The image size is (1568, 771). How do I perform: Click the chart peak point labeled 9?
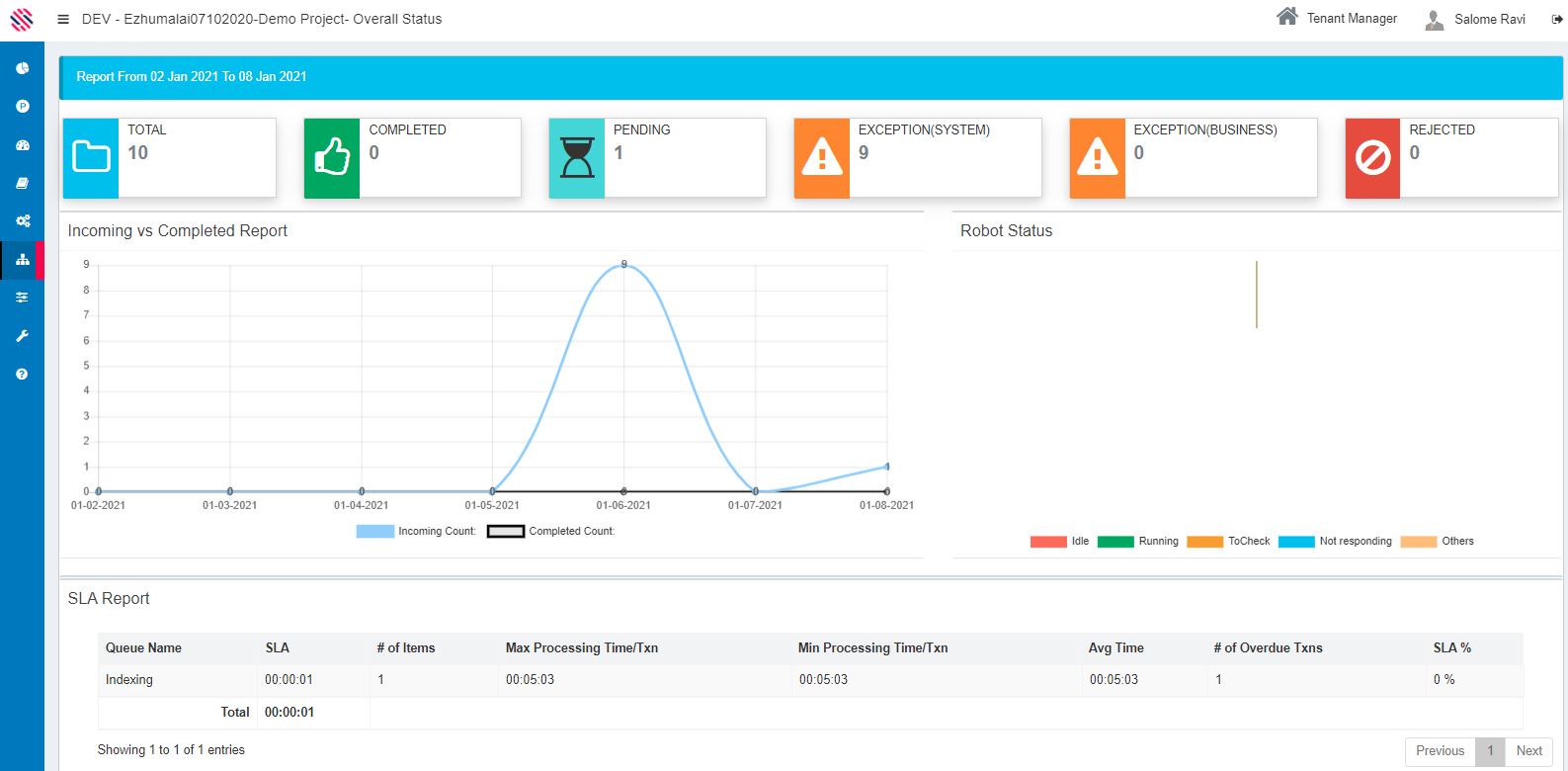tap(623, 265)
